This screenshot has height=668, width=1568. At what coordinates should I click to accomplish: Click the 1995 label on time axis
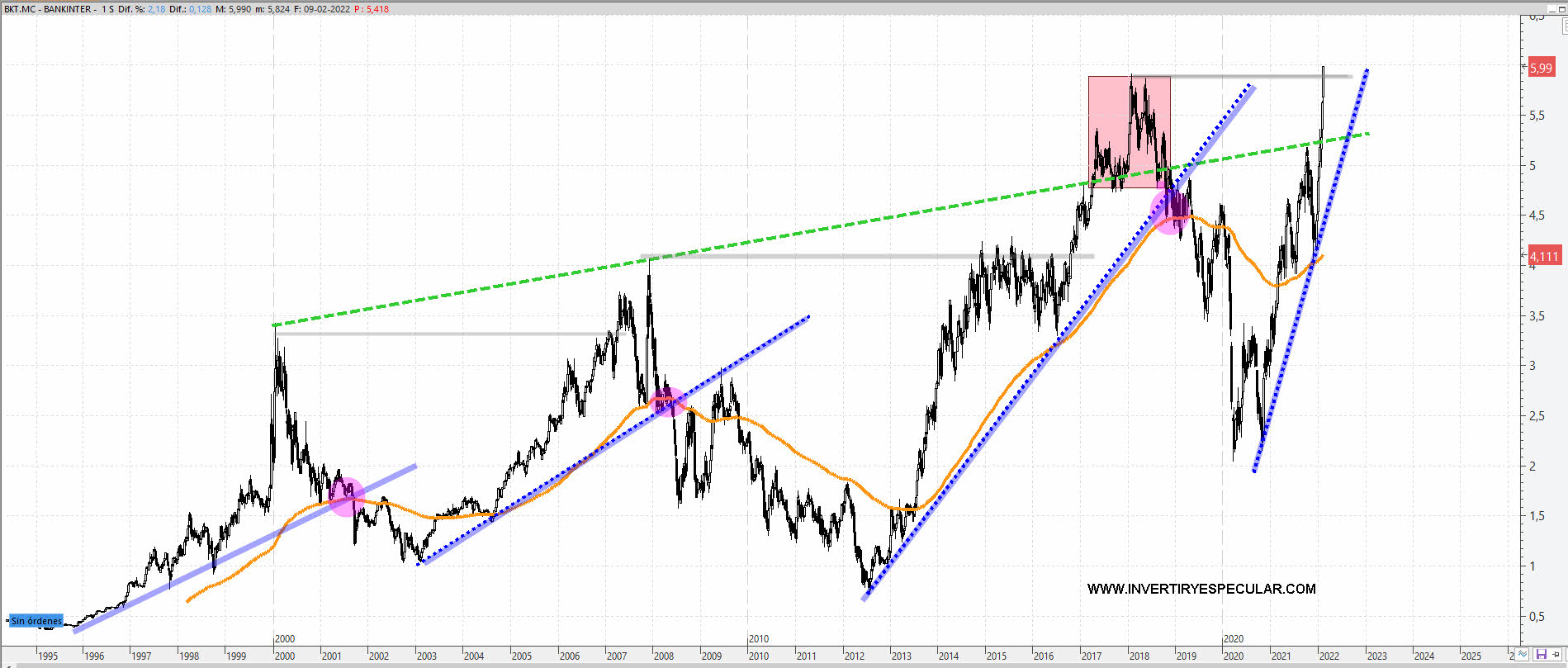click(x=47, y=656)
